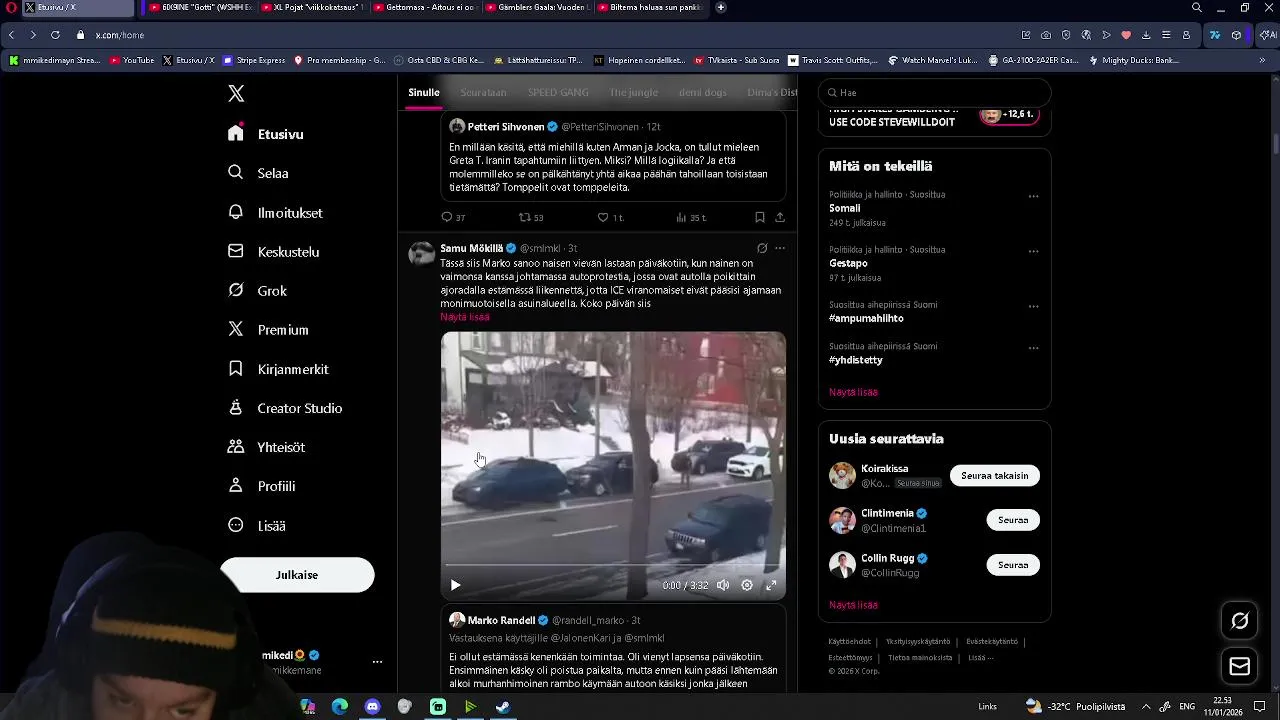Open Keskustelu messages from sidebar
1280x720 pixels.
click(274, 252)
